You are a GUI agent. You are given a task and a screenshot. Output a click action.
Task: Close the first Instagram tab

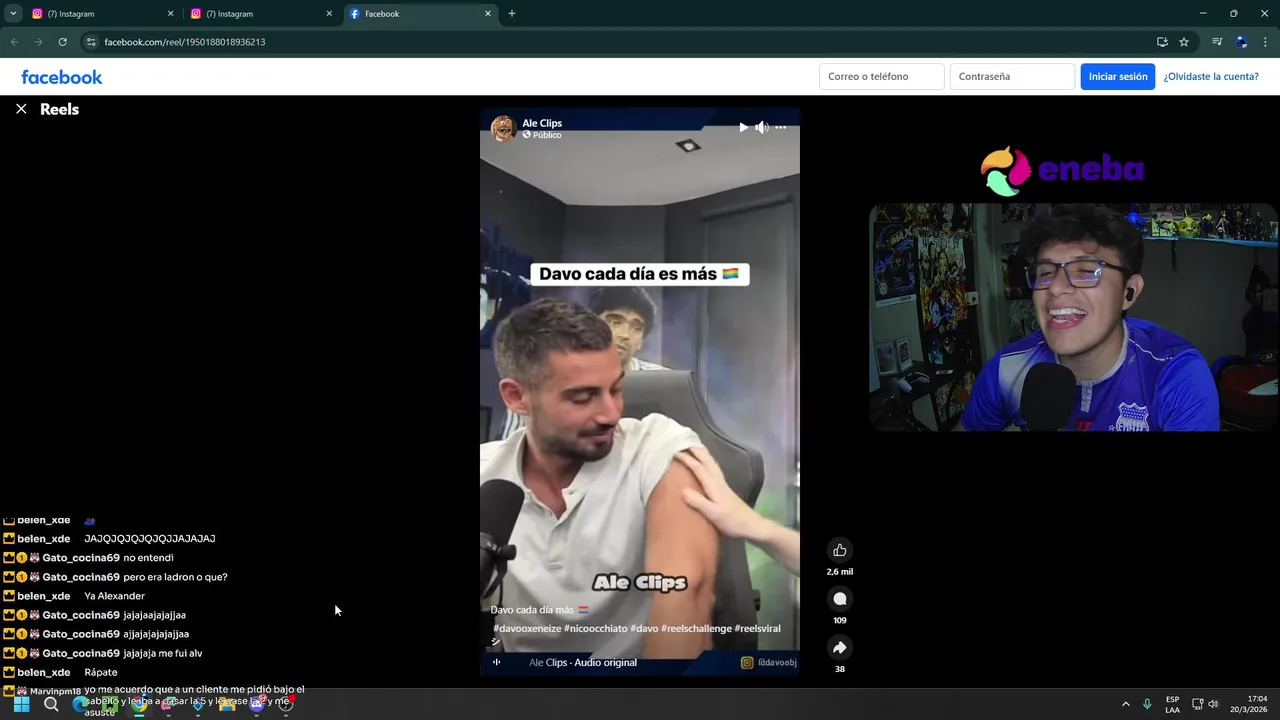[x=170, y=14]
